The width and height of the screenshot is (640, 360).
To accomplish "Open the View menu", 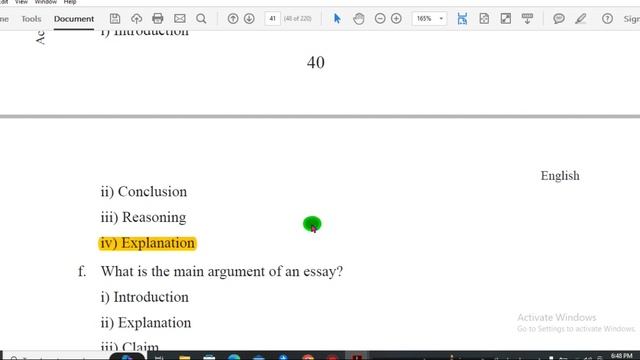I will 21,2.
